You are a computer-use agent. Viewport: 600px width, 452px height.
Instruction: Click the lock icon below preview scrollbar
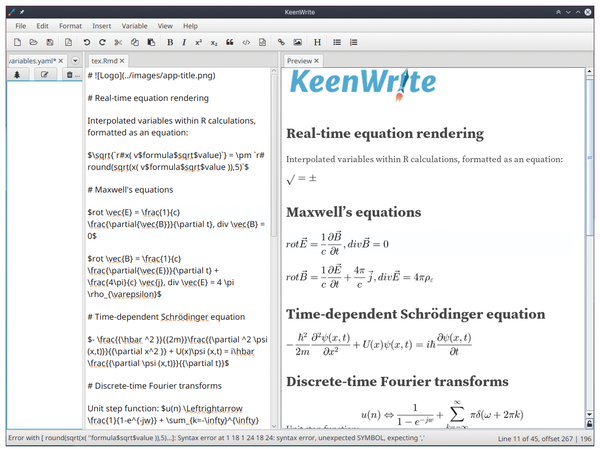tap(589, 423)
